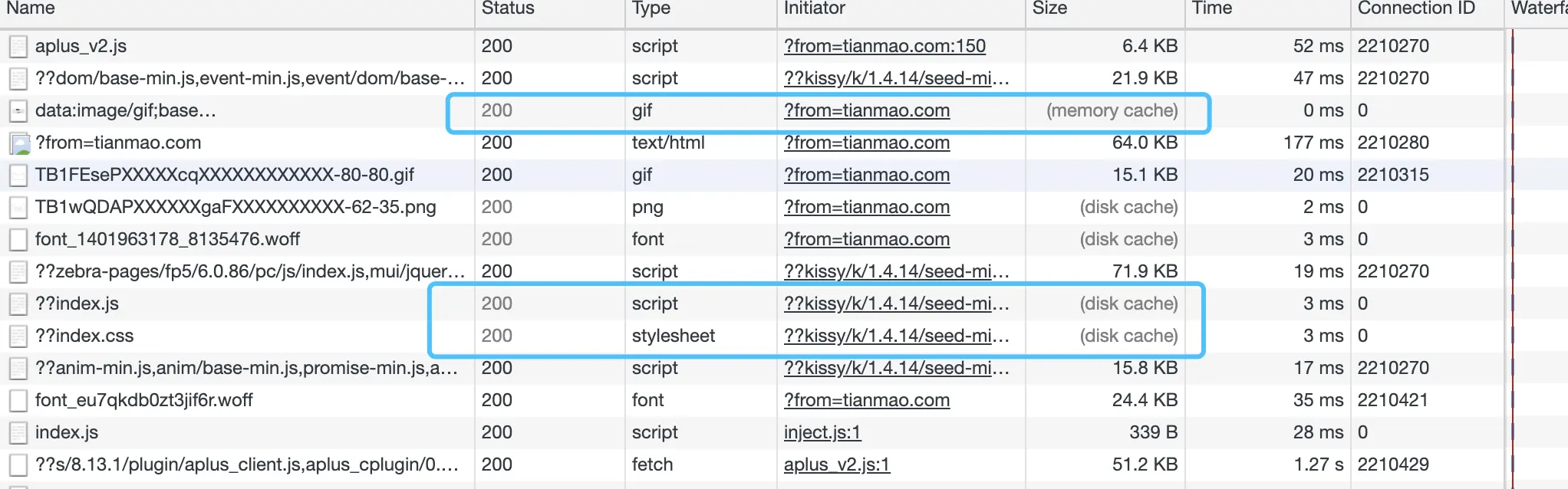
Task: Select the ??dom/base-min.js request name
Action: click(249, 78)
